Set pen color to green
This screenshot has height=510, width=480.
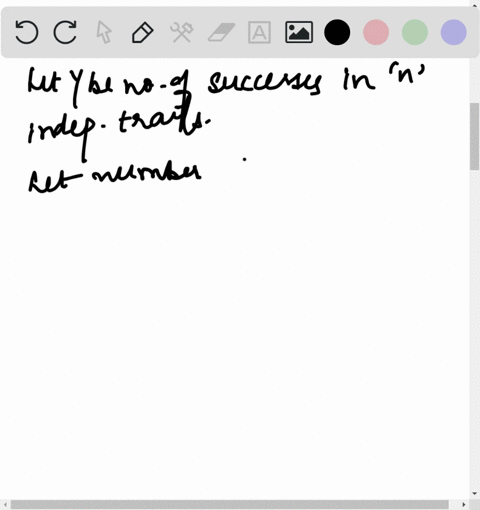[x=415, y=32]
